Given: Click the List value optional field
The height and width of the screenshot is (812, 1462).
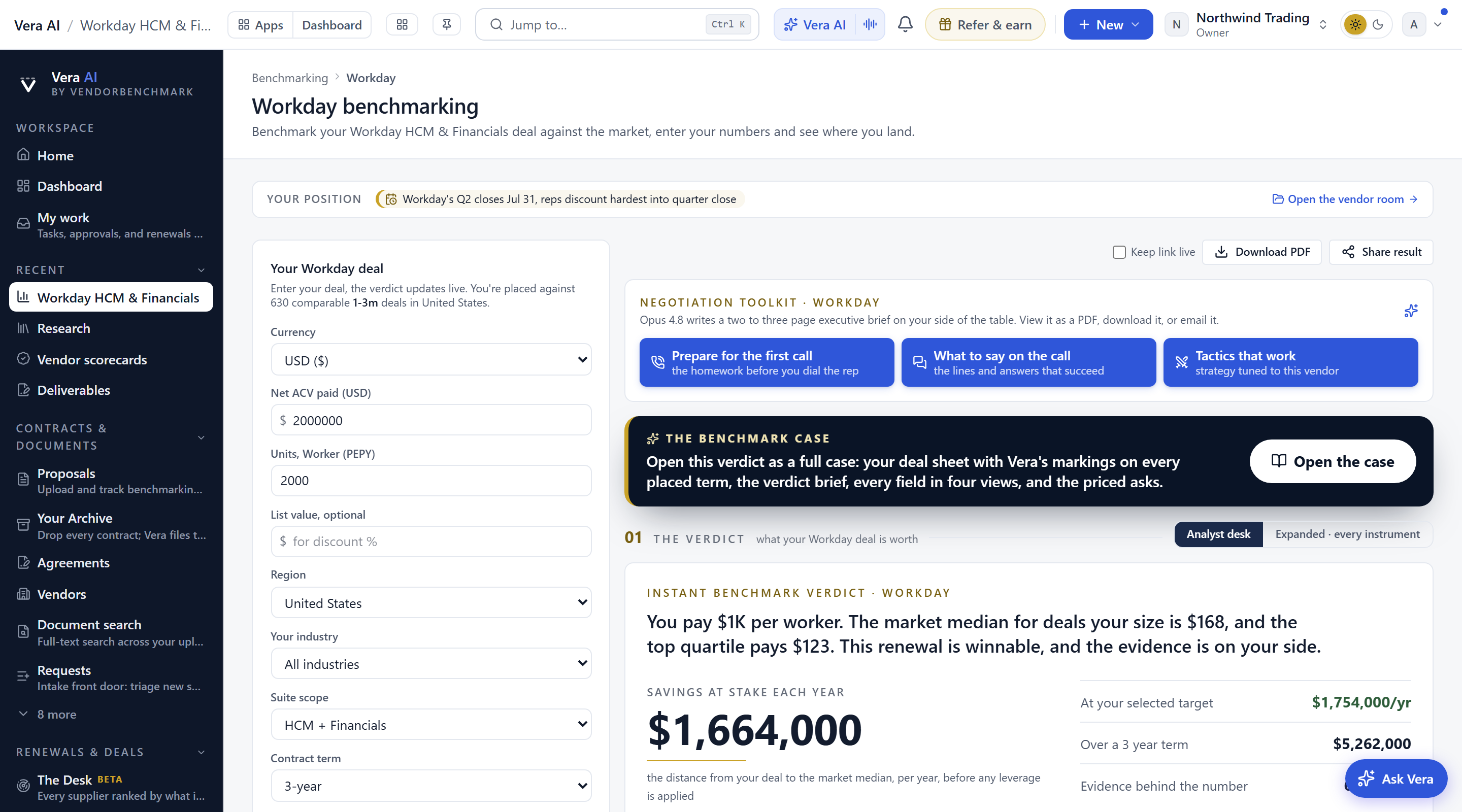Looking at the screenshot, I should pyautogui.click(x=431, y=542).
